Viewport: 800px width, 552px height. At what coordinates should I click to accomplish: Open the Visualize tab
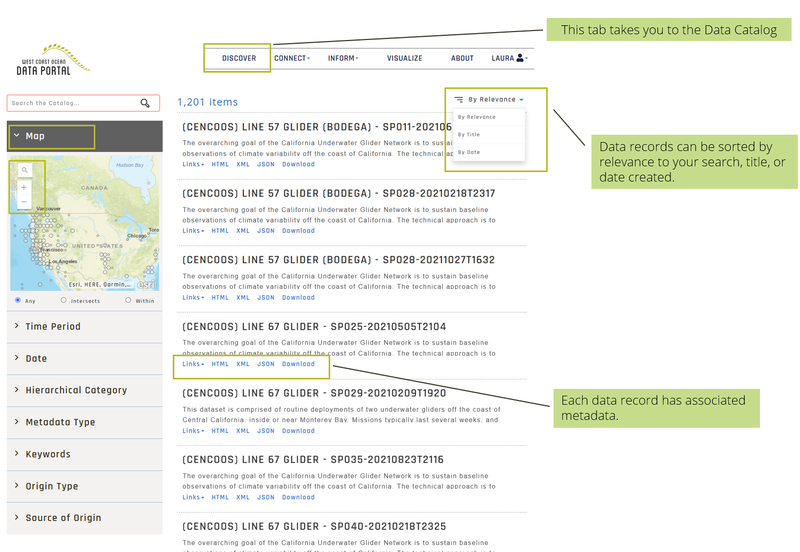click(405, 58)
